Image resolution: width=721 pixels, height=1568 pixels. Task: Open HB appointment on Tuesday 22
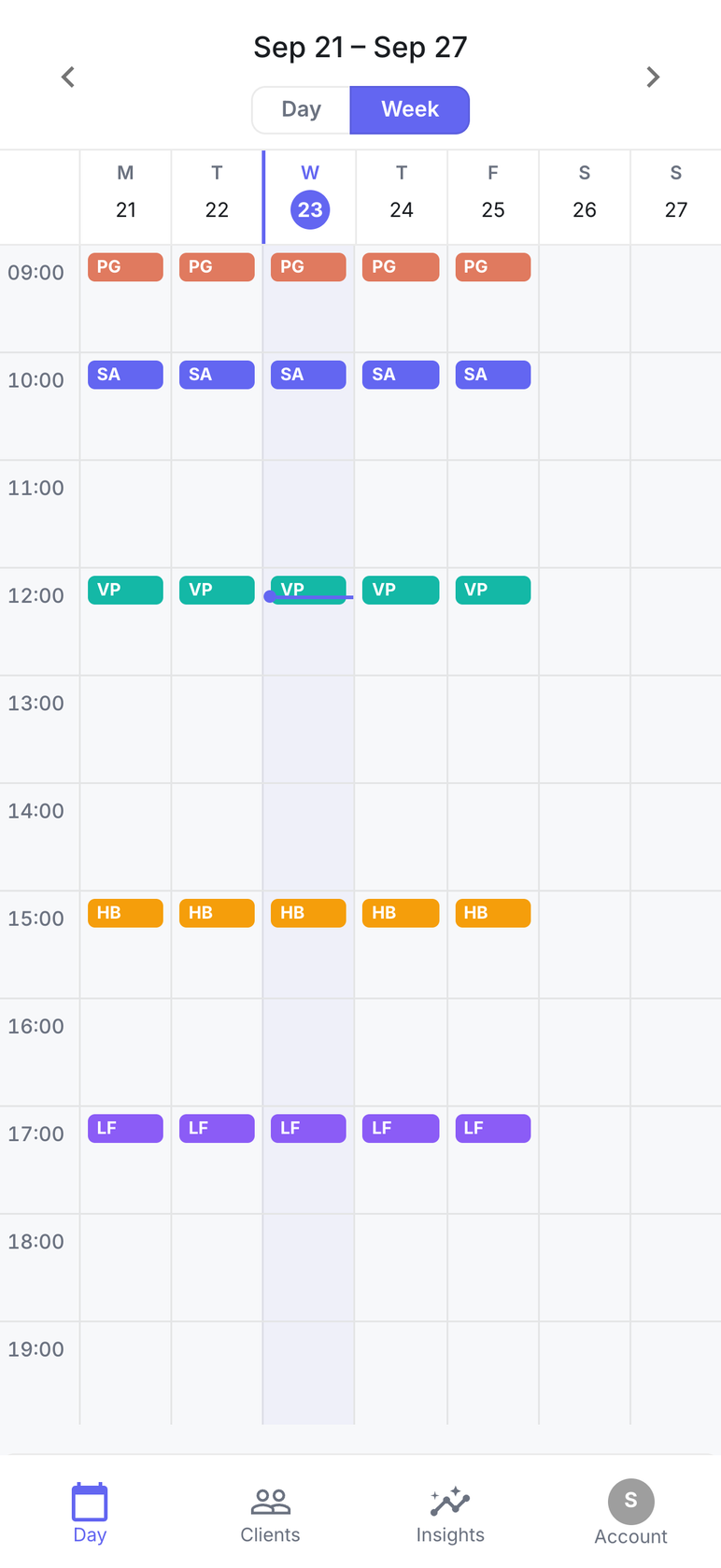217,913
